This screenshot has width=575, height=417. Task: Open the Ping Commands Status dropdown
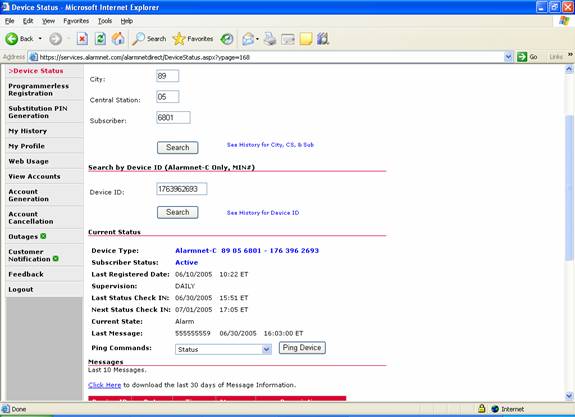tap(223, 349)
